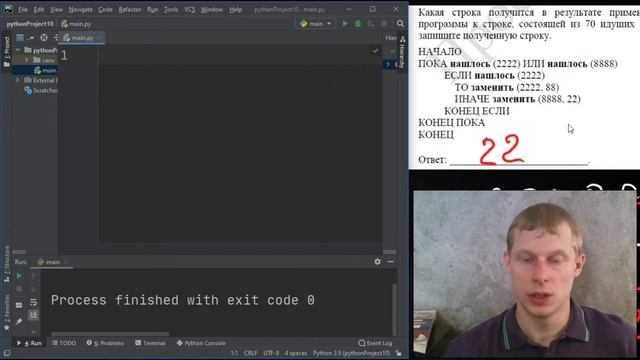This screenshot has height=360, width=640.
Task: Open the Event Log
Action: click(375, 343)
